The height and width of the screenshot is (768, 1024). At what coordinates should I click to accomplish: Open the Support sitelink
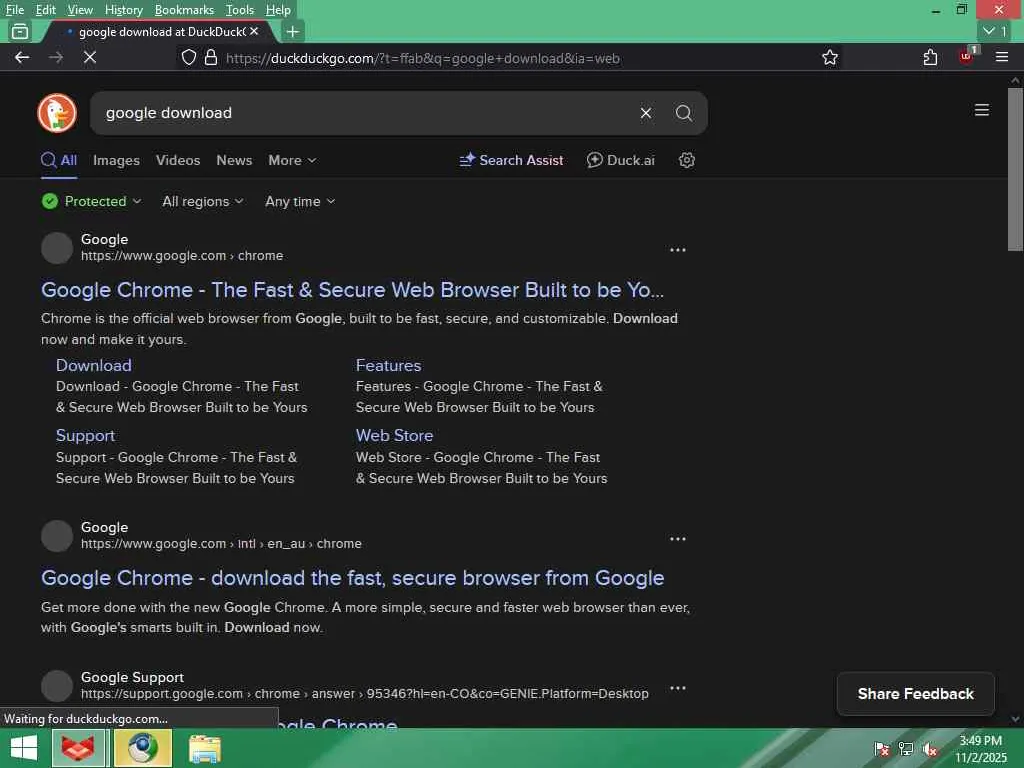(x=85, y=436)
